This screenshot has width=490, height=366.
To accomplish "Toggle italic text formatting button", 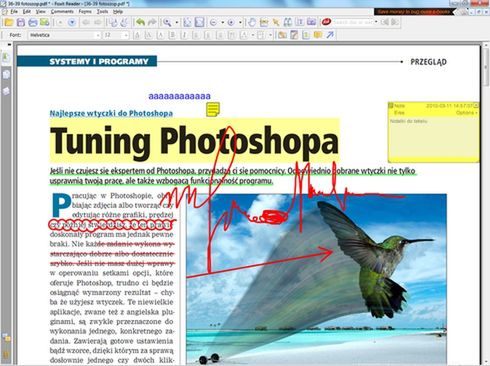I will [184, 35].
